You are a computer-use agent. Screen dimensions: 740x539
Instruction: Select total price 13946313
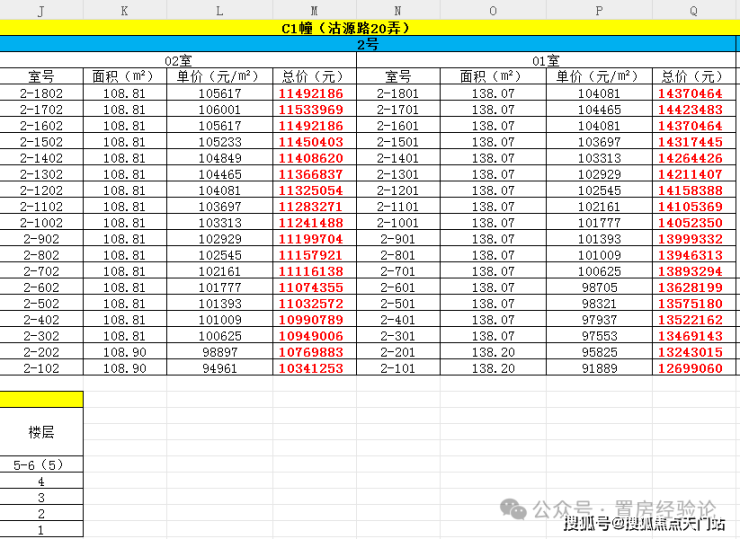click(x=694, y=255)
